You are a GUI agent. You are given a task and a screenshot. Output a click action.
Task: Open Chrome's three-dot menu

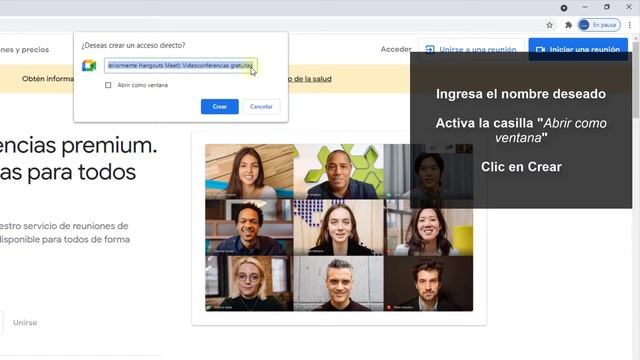tap(630, 25)
